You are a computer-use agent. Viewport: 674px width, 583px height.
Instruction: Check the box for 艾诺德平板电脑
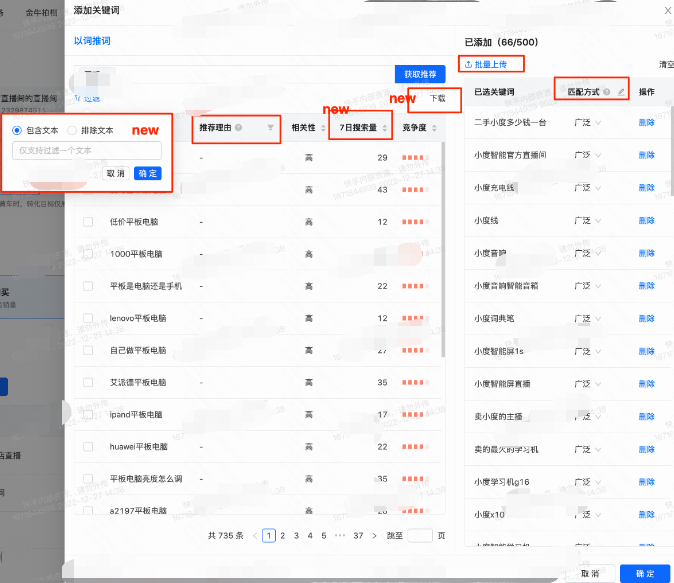point(88,383)
